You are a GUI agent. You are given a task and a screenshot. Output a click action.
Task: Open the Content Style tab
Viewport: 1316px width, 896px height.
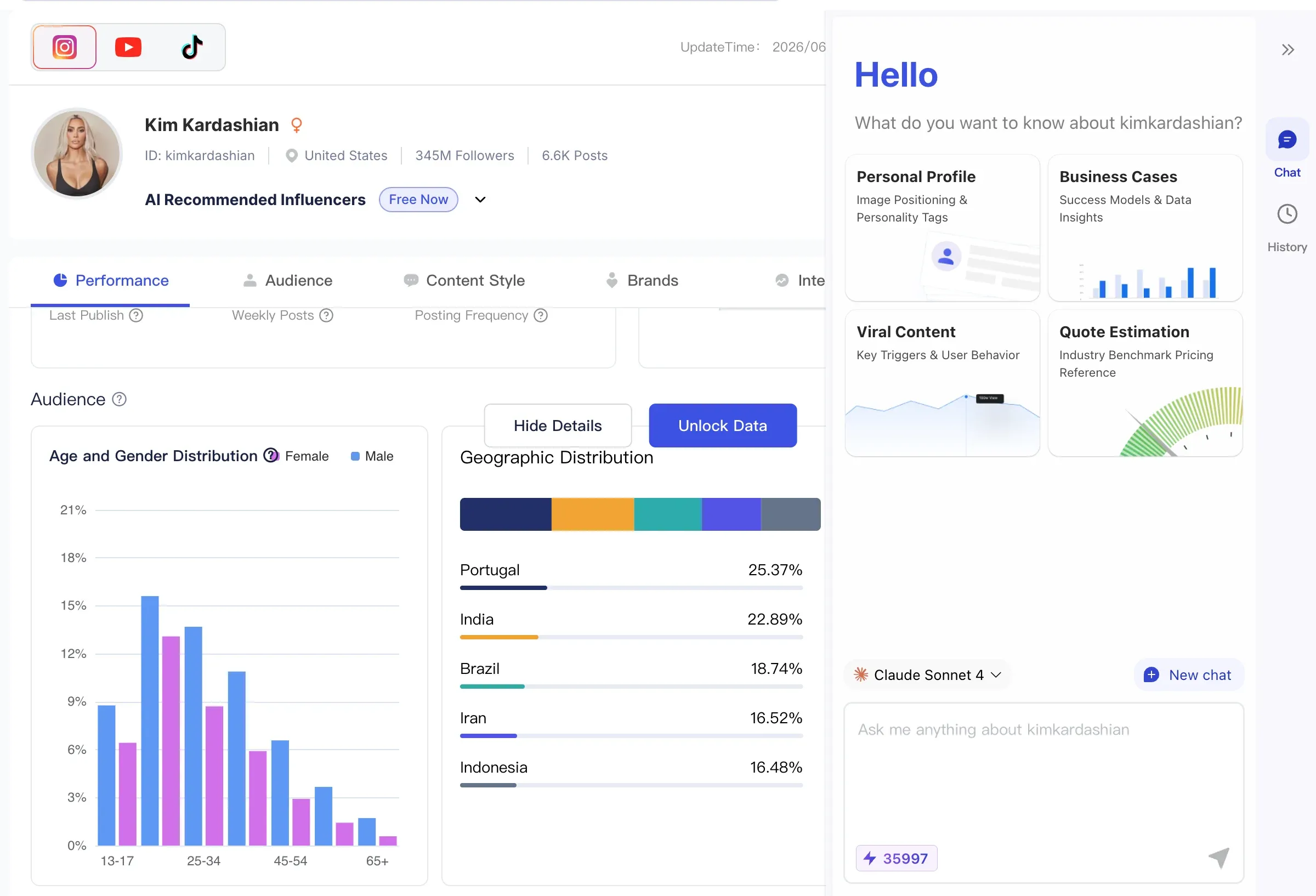[x=464, y=281]
